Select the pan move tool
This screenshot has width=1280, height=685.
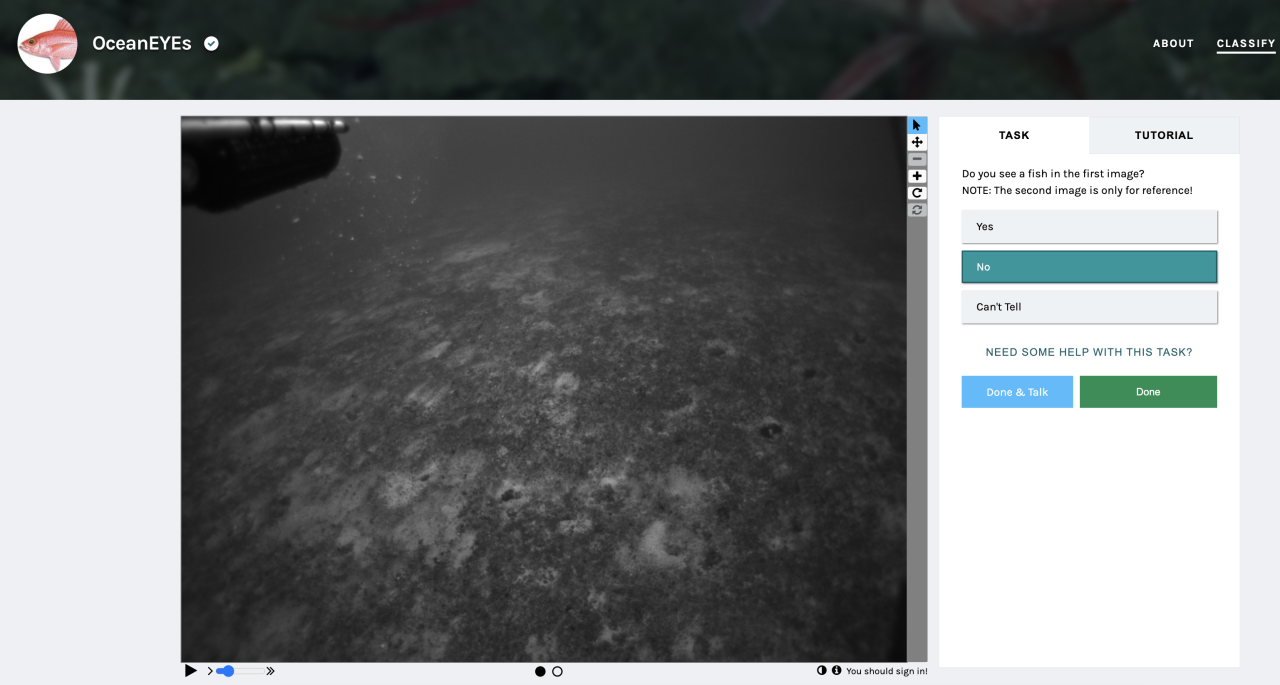click(917, 142)
